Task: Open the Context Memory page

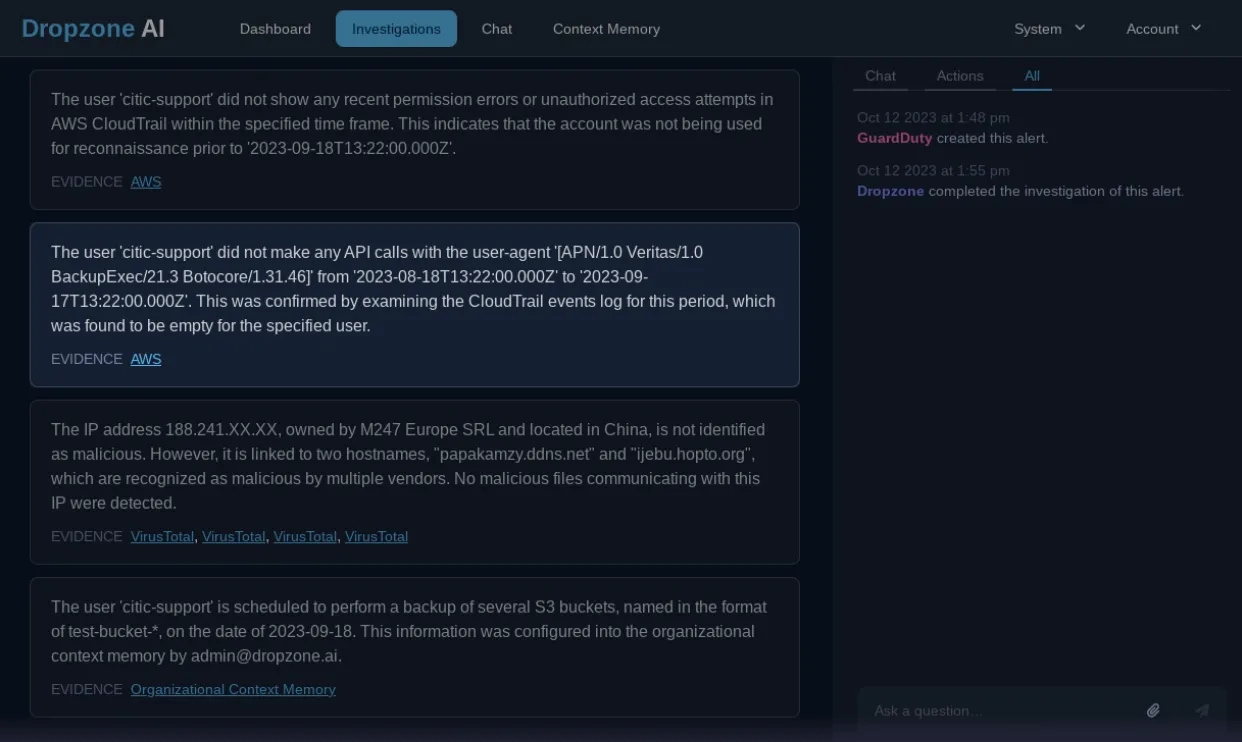Action: point(606,29)
